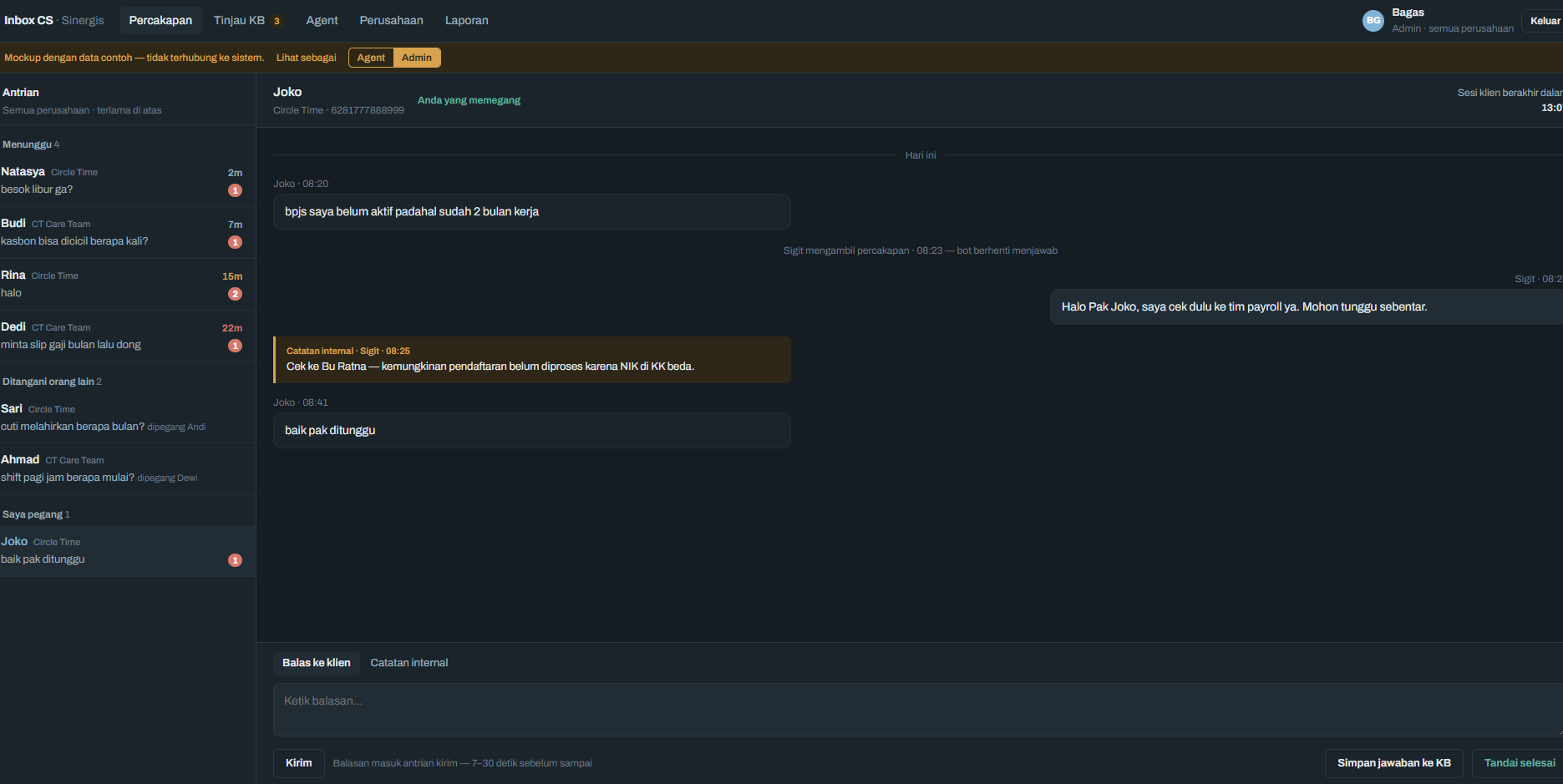Focus the Ketik balasan input field

click(917, 710)
